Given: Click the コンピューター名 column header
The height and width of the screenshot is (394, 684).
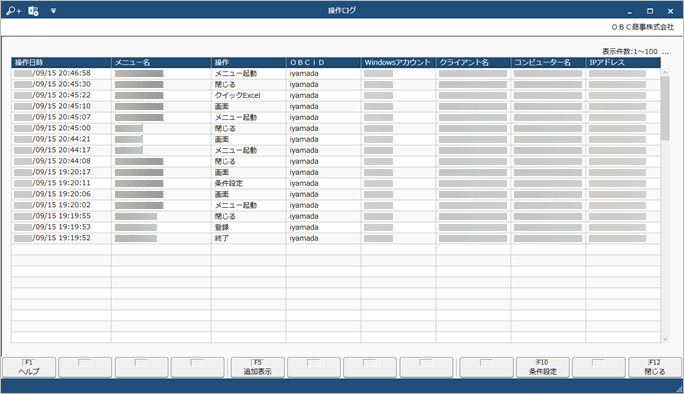Looking at the screenshot, I should (548, 62).
